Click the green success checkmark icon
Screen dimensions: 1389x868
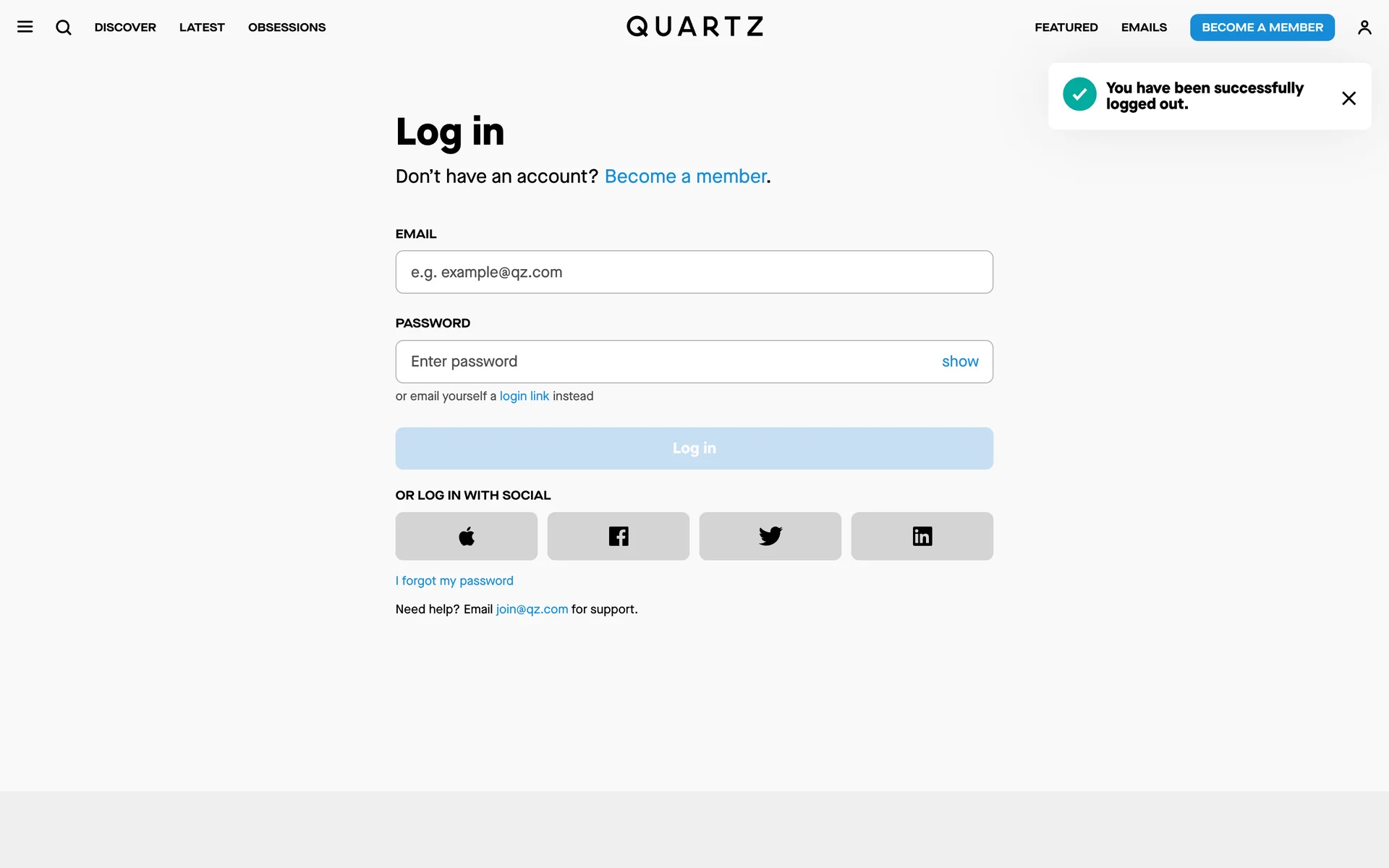pyautogui.click(x=1079, y=95)
